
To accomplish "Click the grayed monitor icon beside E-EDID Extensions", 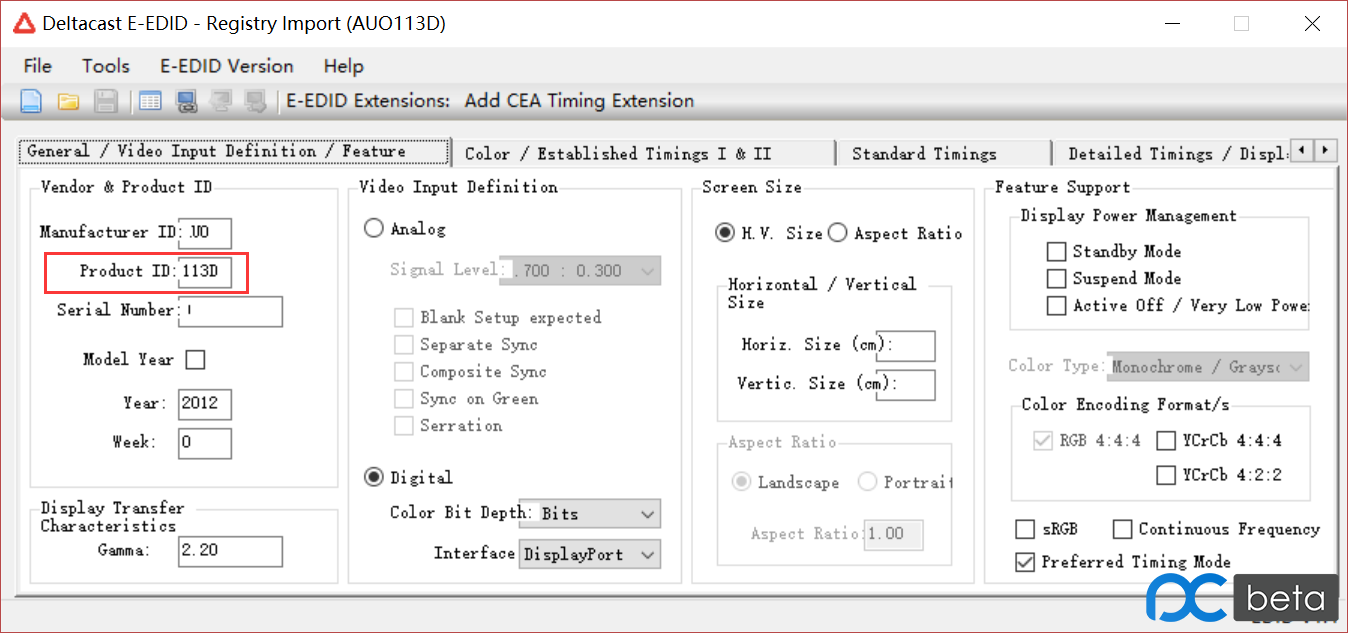I will 256,101.
